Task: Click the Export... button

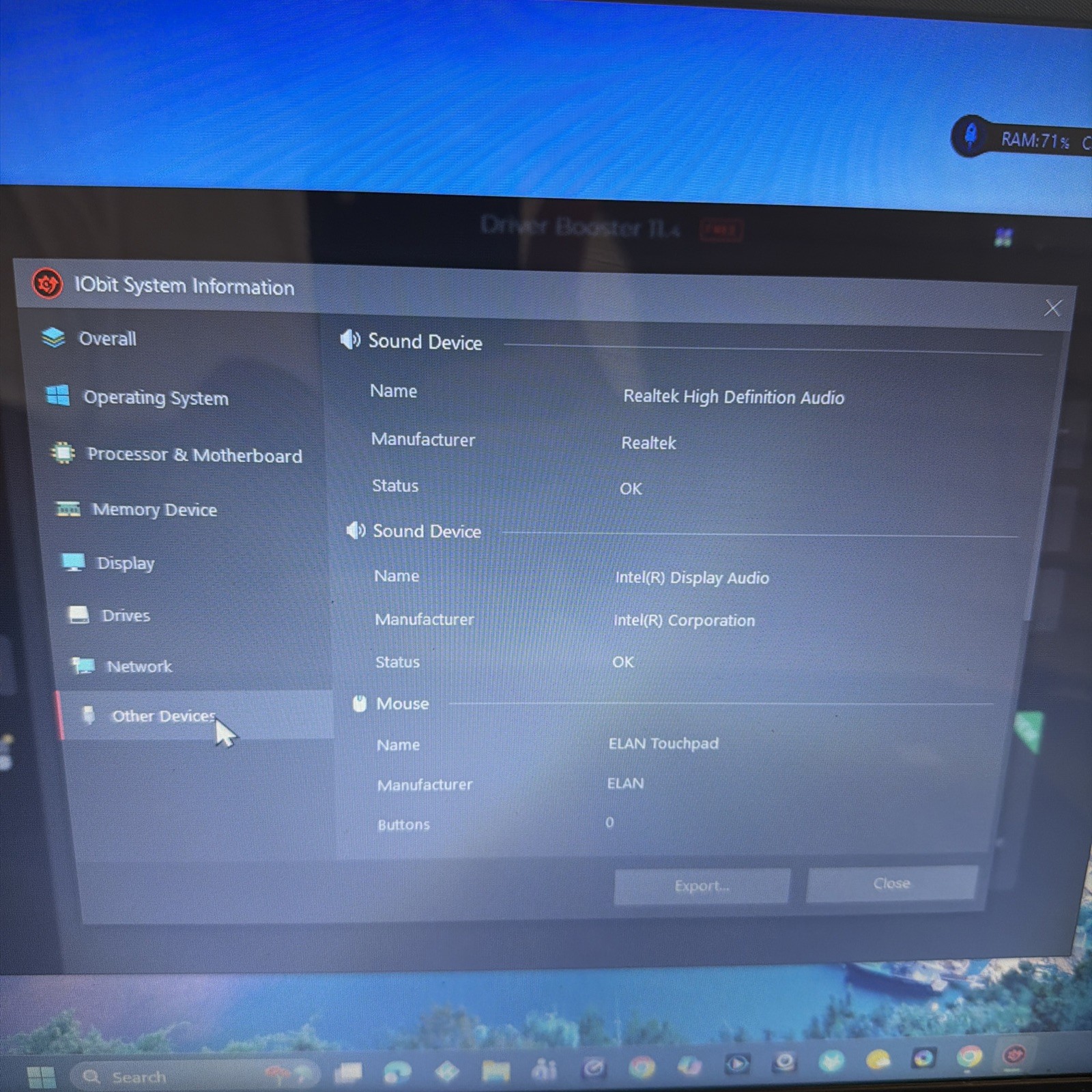Action: click(702, 886)
